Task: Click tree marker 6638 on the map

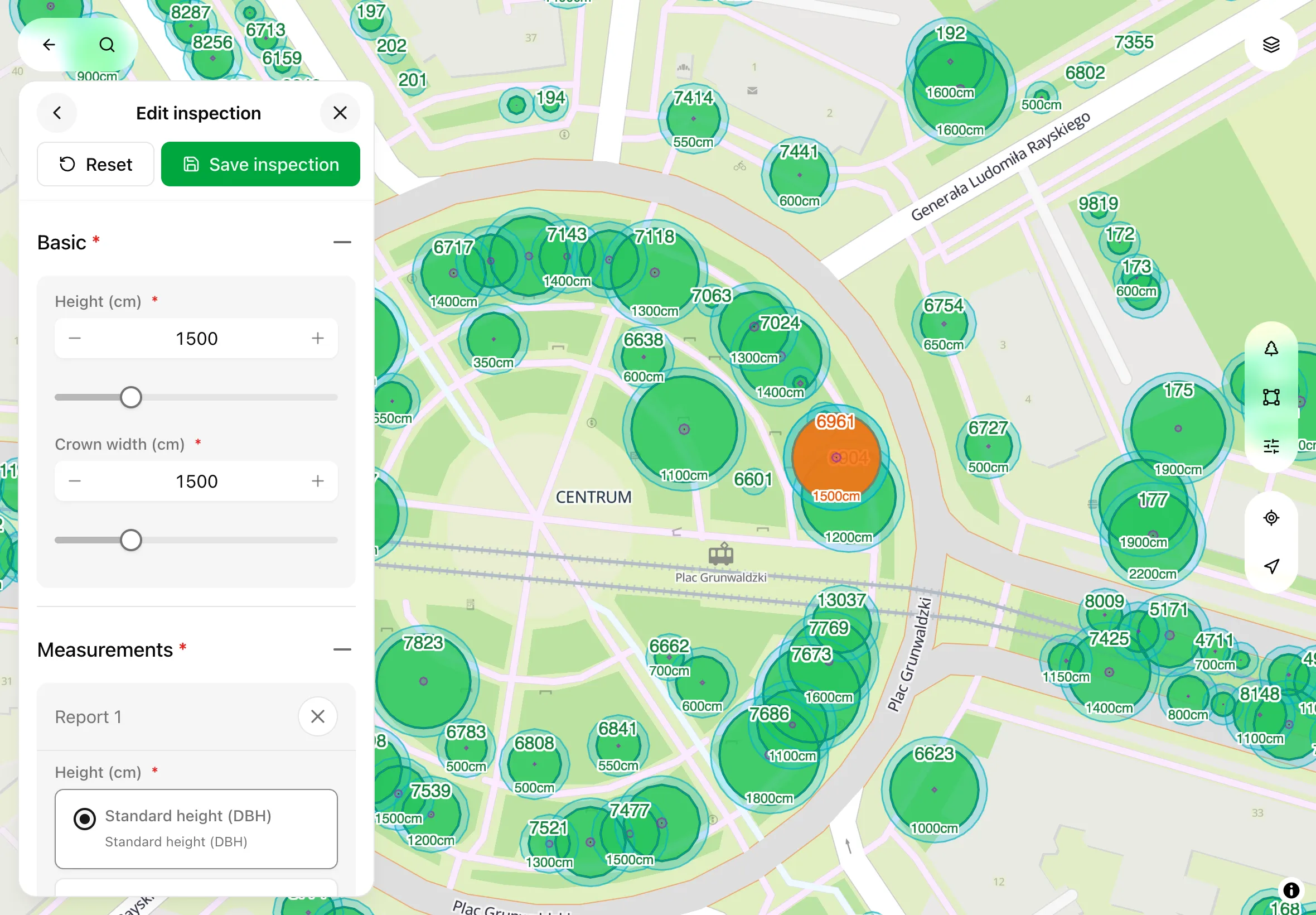Action: [644, 357]
